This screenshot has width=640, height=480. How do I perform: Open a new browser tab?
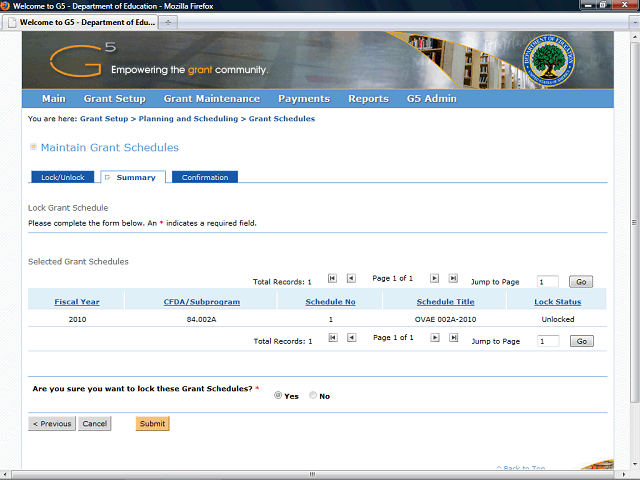(x=168, y=22)
